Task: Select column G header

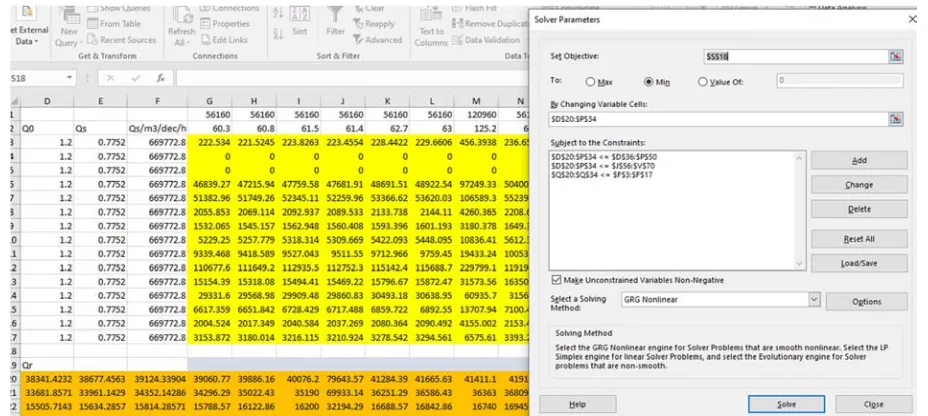Action: click(x=210, y=101)
